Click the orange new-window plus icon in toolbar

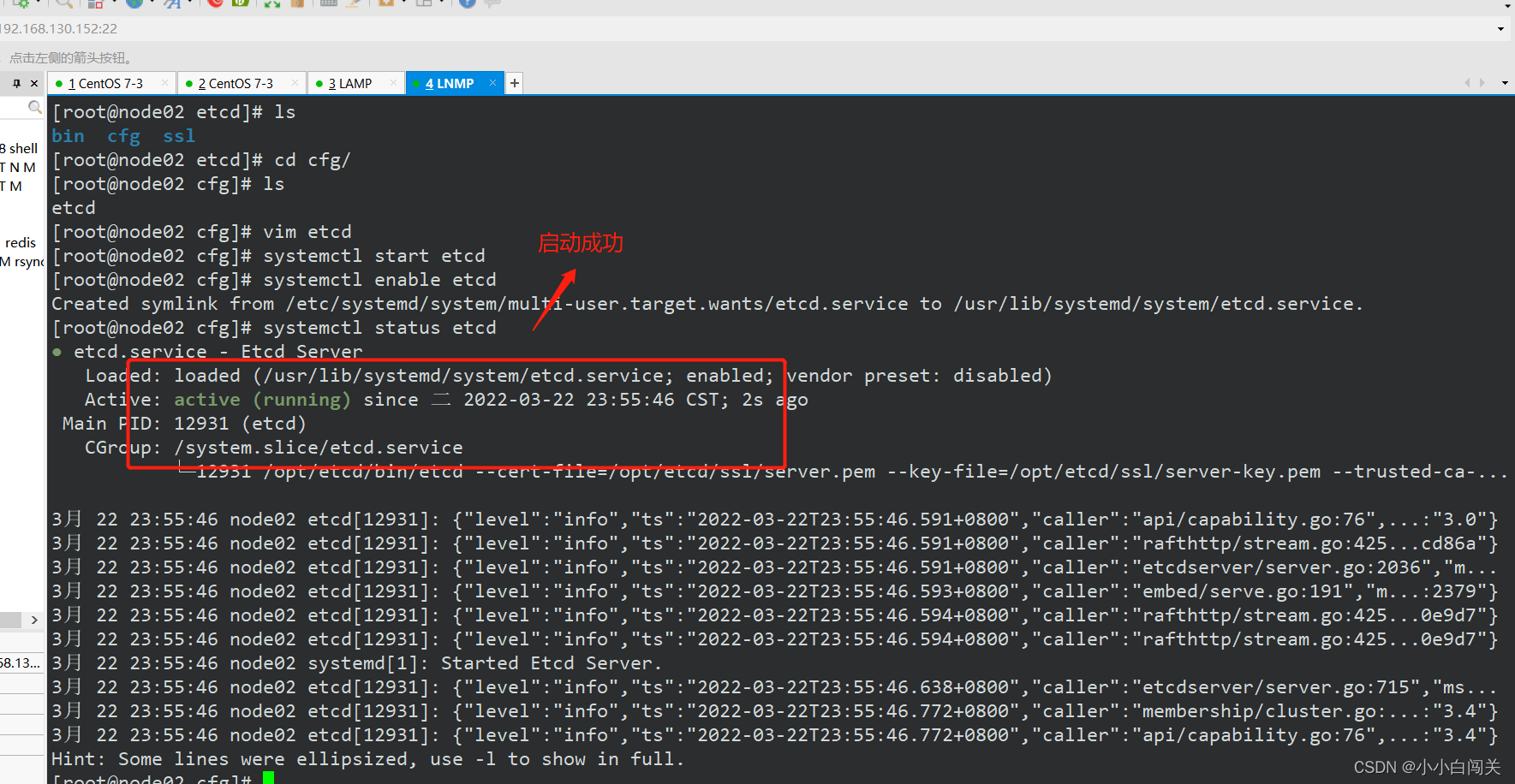click(385, 3)
